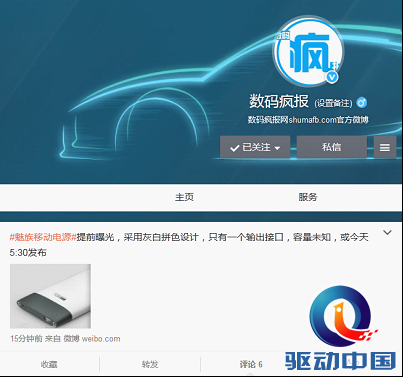Click the shumafb.com official description text

pos(308,120)
